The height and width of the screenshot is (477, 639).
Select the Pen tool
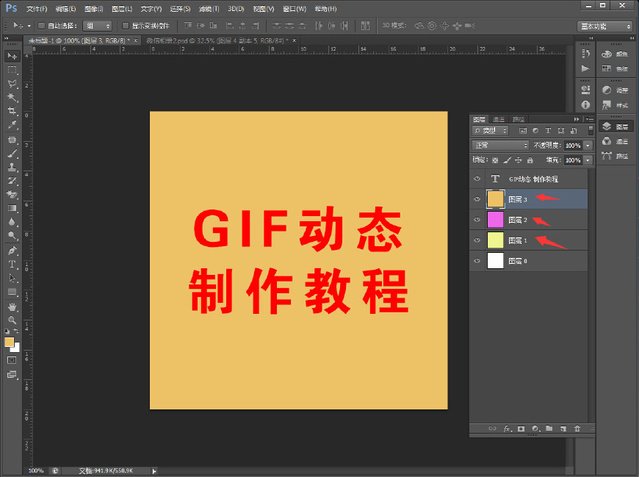pos(12,251)
